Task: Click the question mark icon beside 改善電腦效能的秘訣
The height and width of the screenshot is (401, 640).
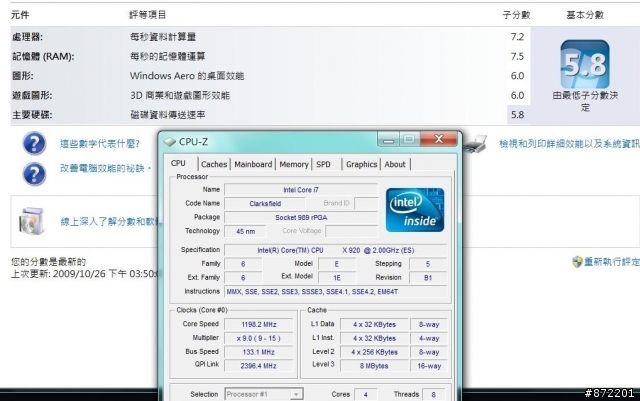Action: click(34, 174)
